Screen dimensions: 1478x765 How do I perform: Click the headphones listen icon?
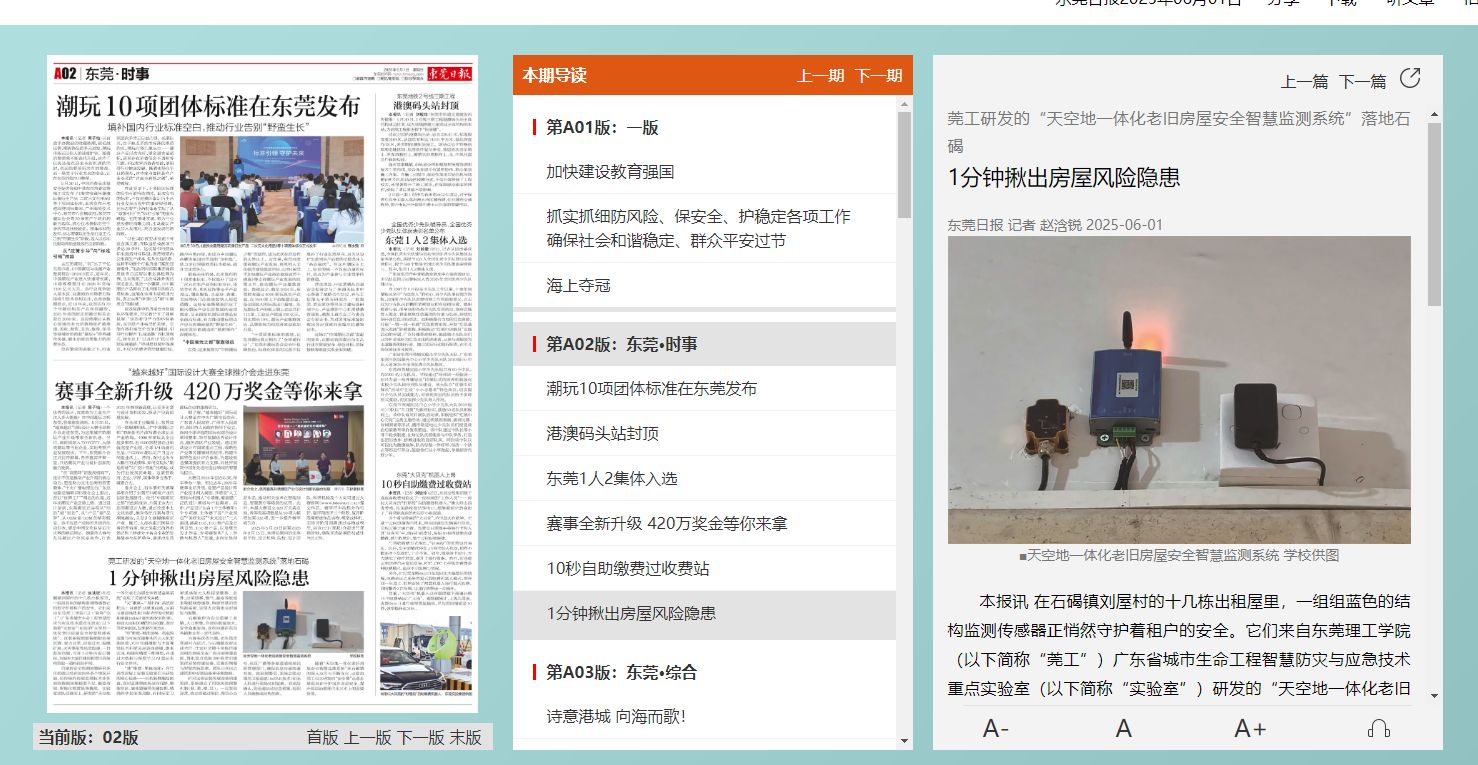coord(1378,729)
